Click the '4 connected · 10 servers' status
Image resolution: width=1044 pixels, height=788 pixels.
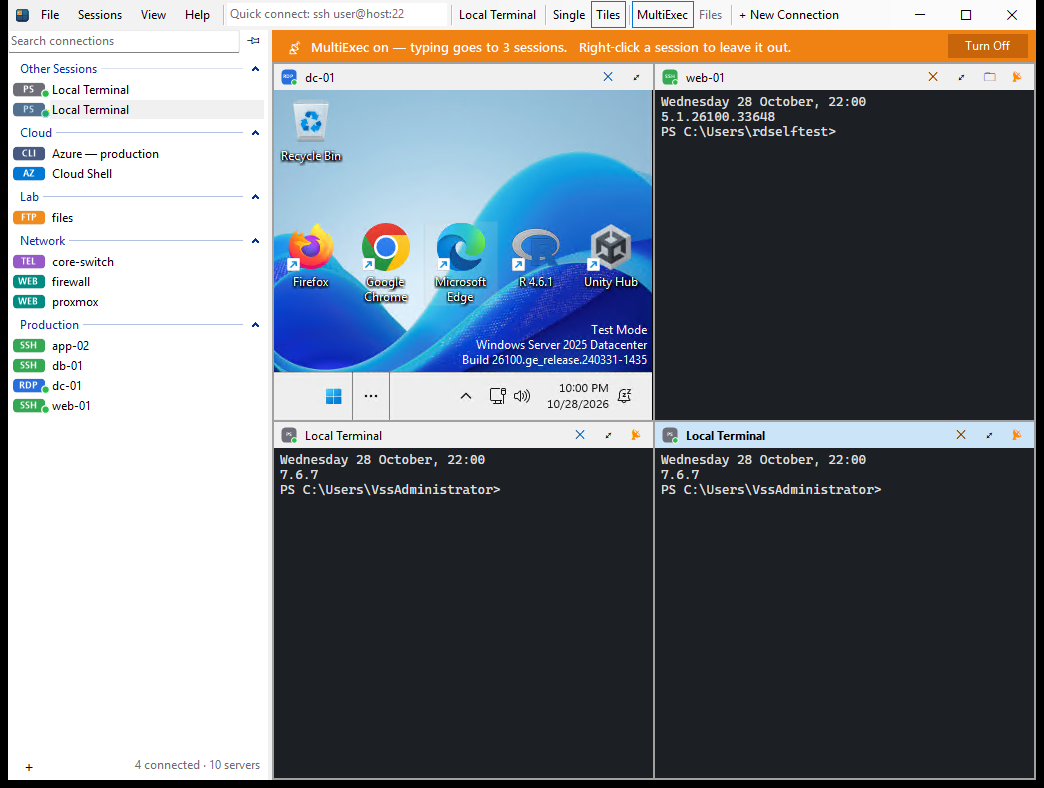[197, 765]
